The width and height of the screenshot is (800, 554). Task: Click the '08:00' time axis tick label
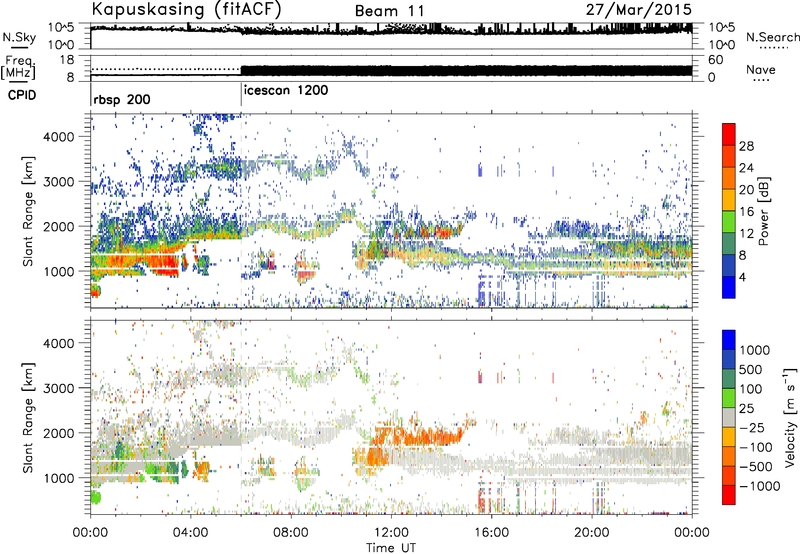coord(291,532)
